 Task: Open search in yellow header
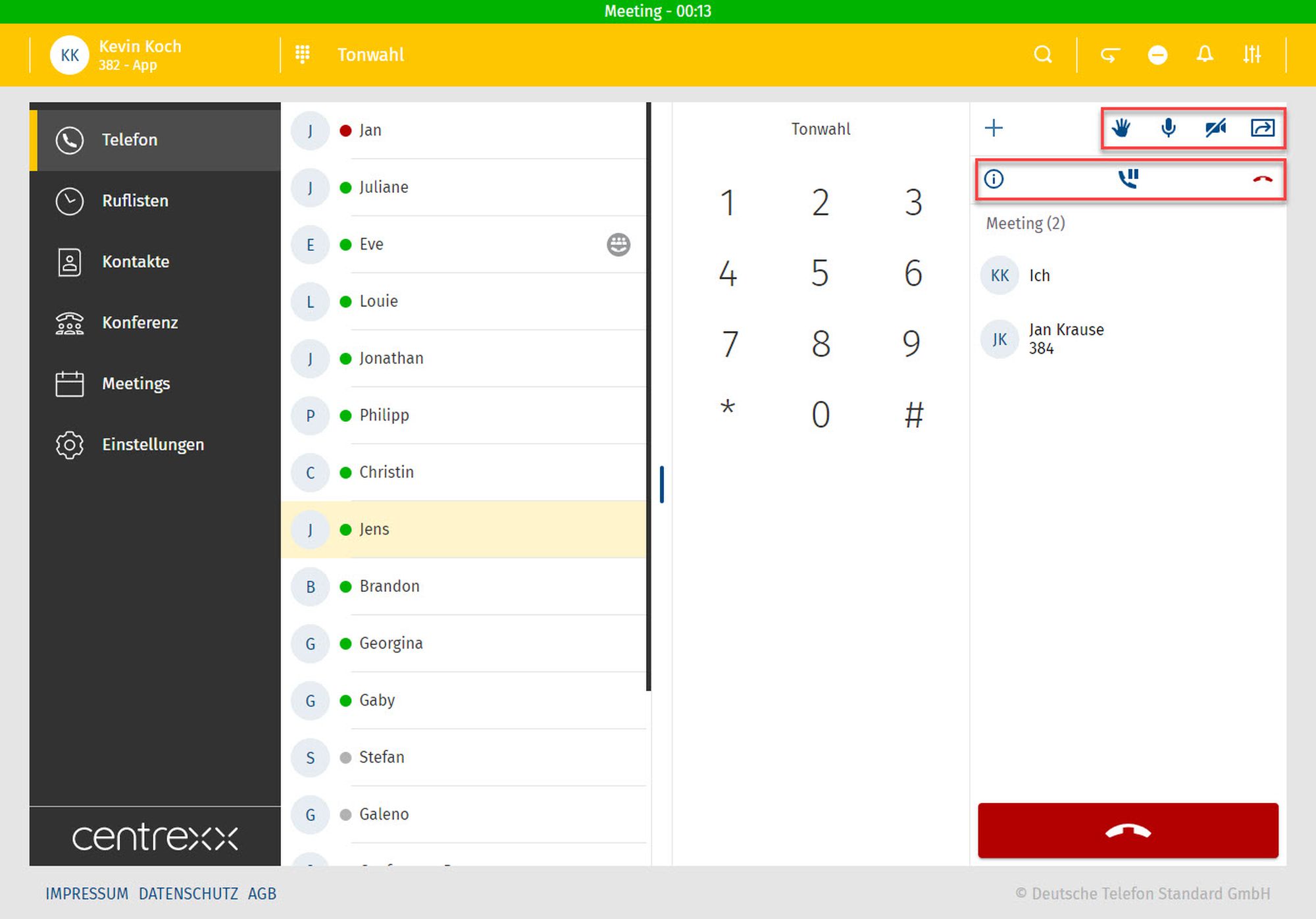1043,55
